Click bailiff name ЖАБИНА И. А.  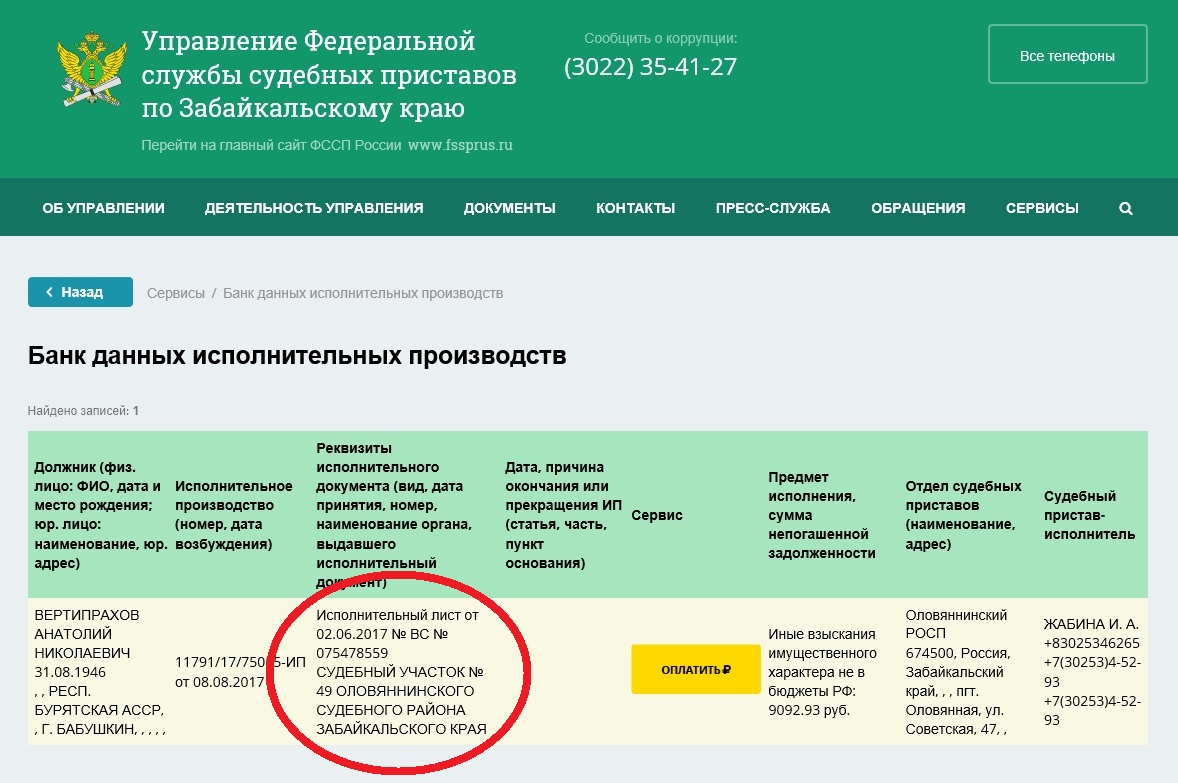(1091, 624)
